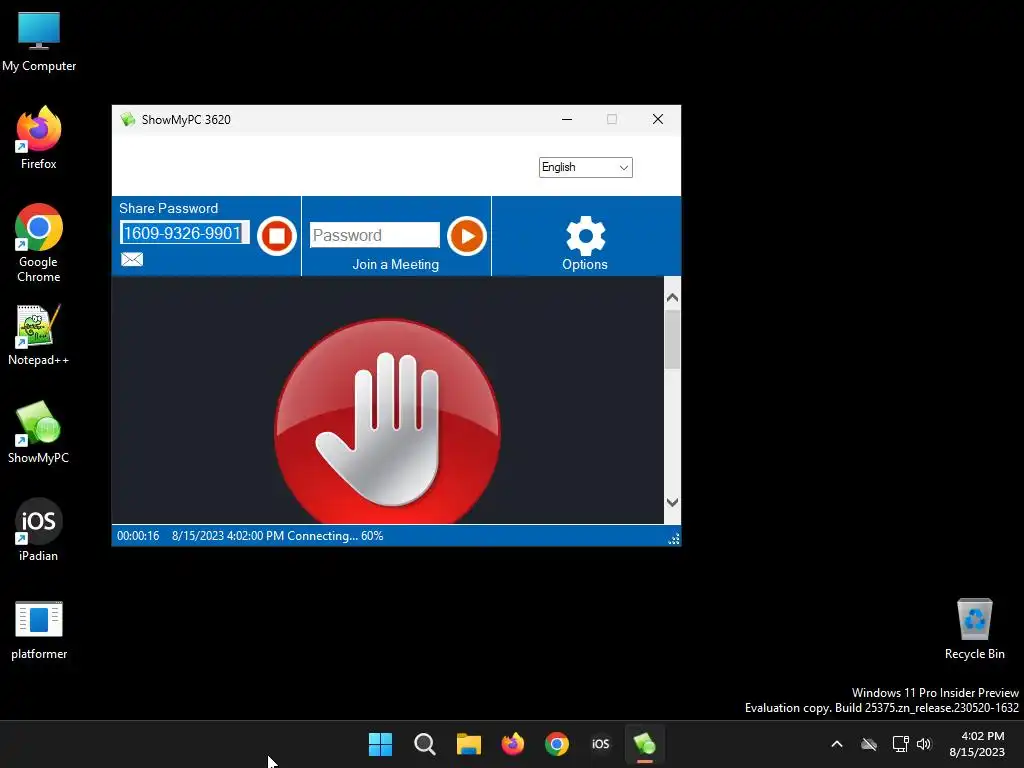Click the scroll up arrow in ShowMyPC
The height and width of the screenshot is (768, 1024).
tap(672, 297)
